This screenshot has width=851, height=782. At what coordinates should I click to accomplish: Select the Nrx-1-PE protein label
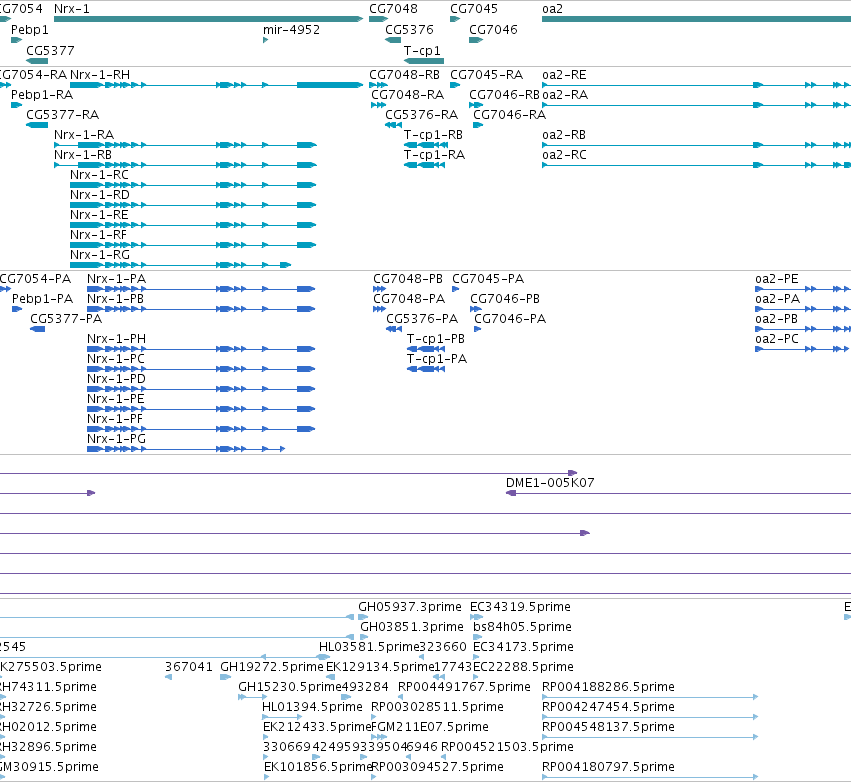pos(116,399)
